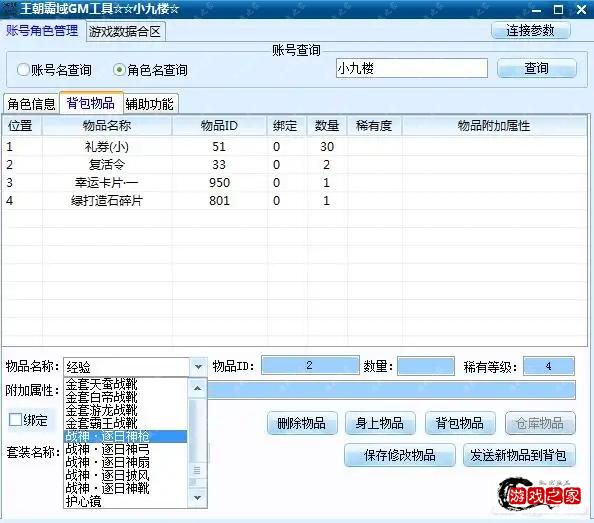Choose 护心镜 from the list
This screenshot has width=594, height=523.
click(125, 501)
